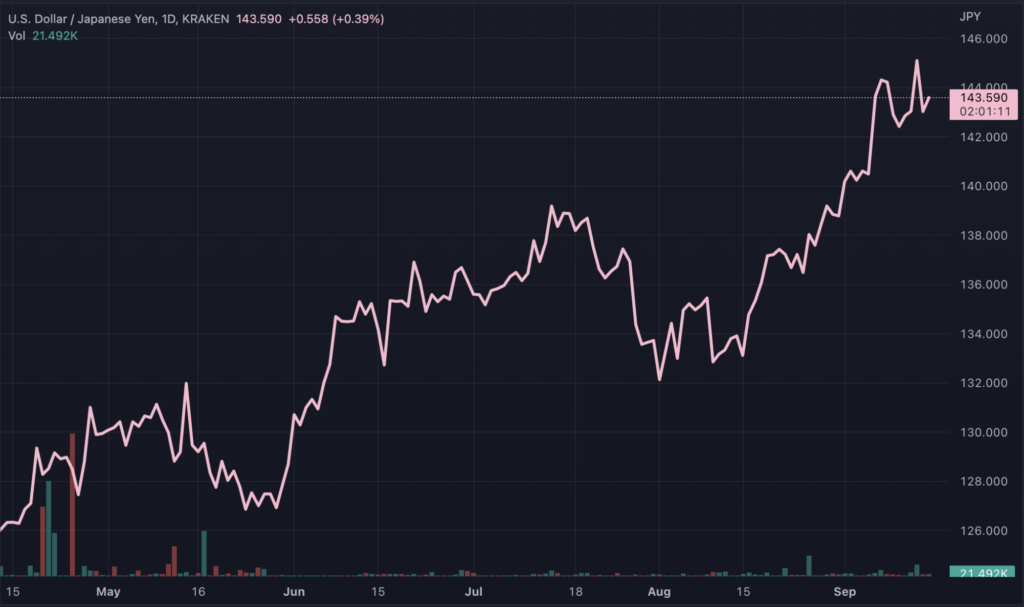The image size is (1024, 607).
Task: Click the 146.000 price axis label
Action: 984,39
